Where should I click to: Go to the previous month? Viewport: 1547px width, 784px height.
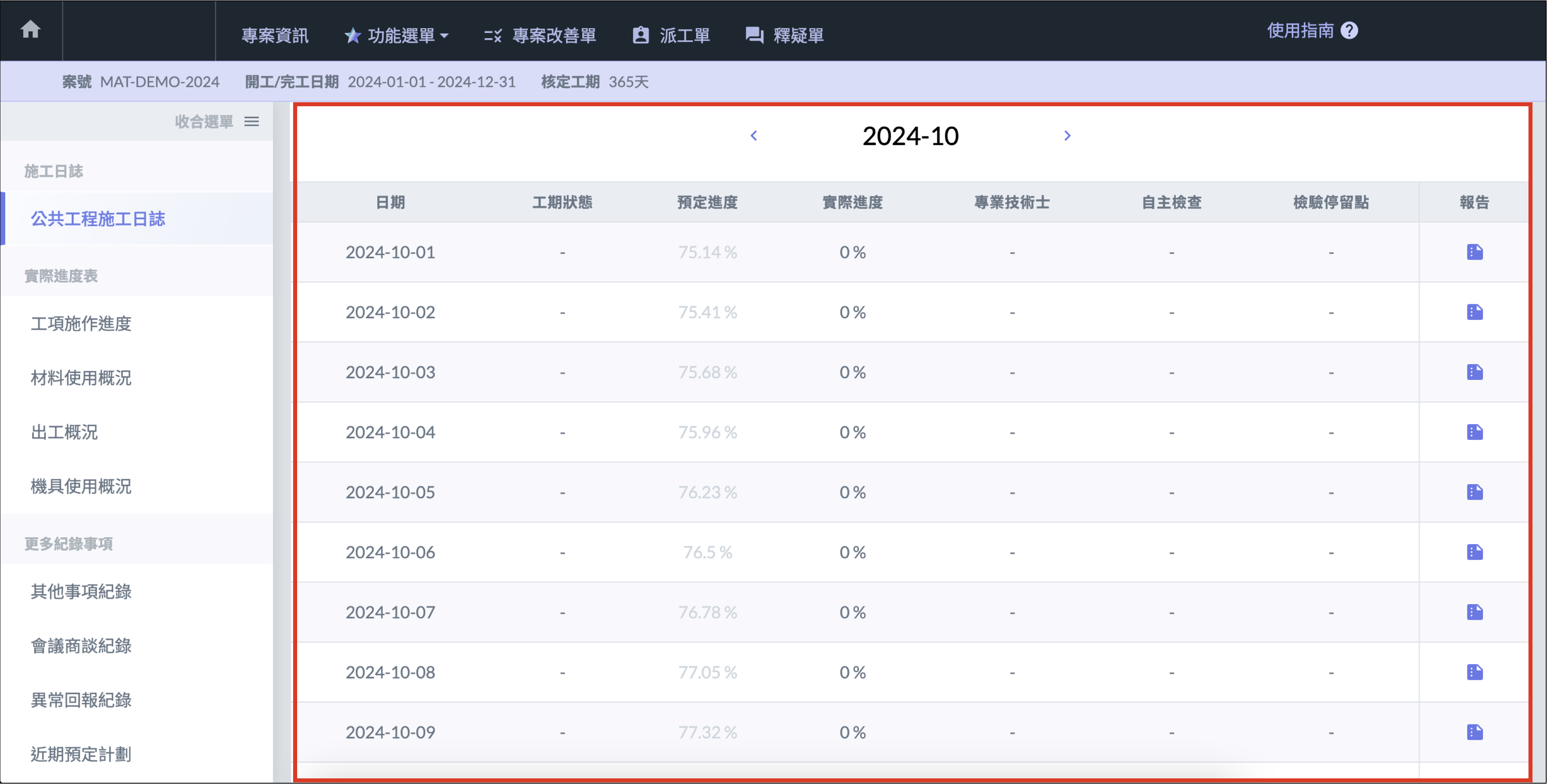[x=754, y=136]
